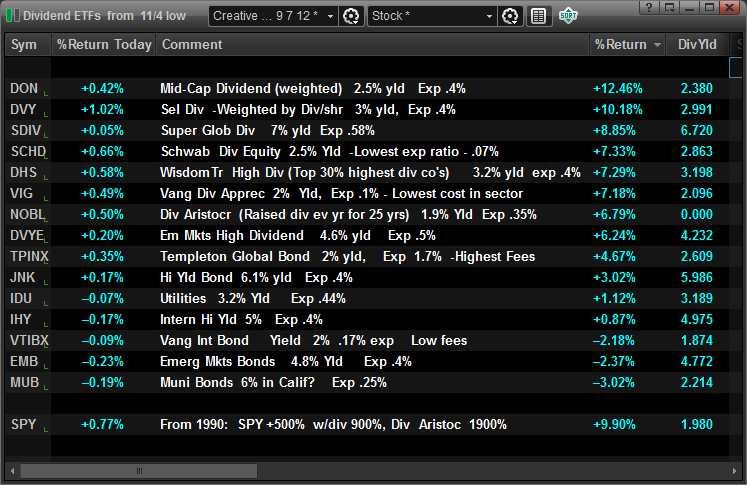The height and width of the screenshot is (485, 747).
Task: Open the Stock column set dropdown
Action: click(x=432, y=16)
